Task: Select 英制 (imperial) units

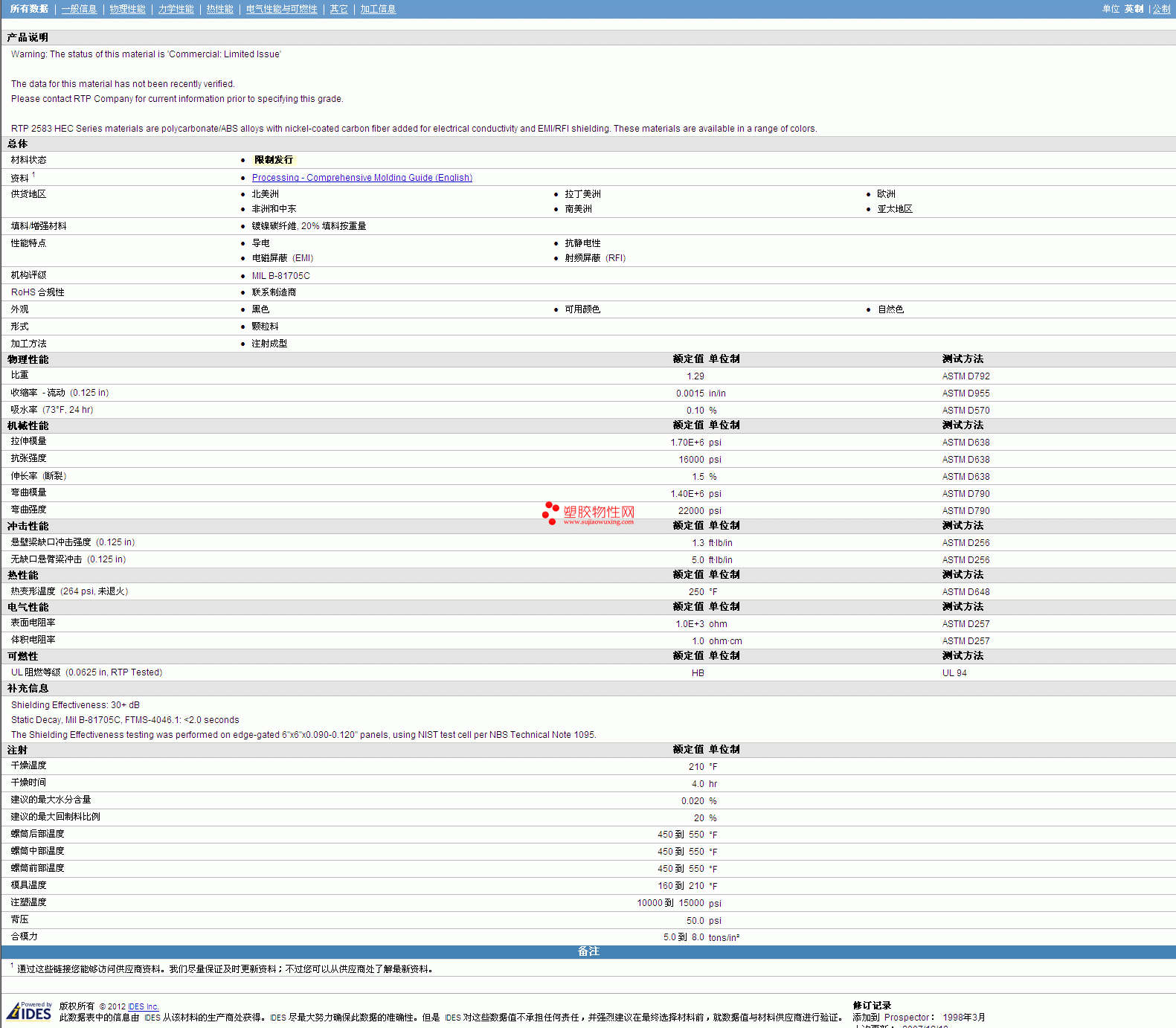Action: [x=1134, y=9]
